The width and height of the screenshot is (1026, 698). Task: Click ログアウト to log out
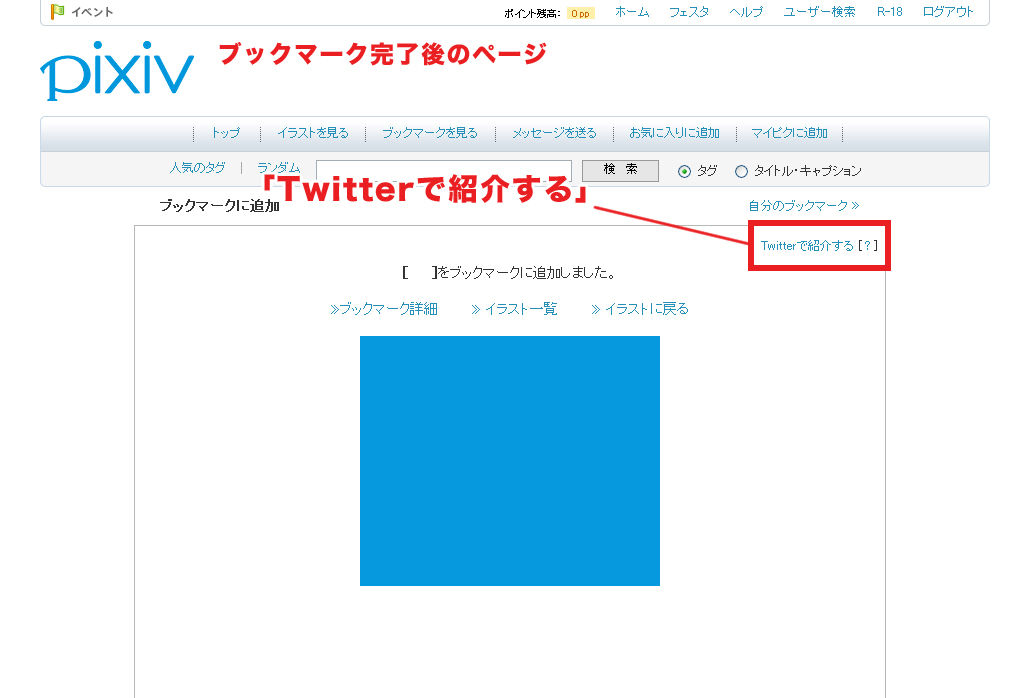tap(948, 12)
